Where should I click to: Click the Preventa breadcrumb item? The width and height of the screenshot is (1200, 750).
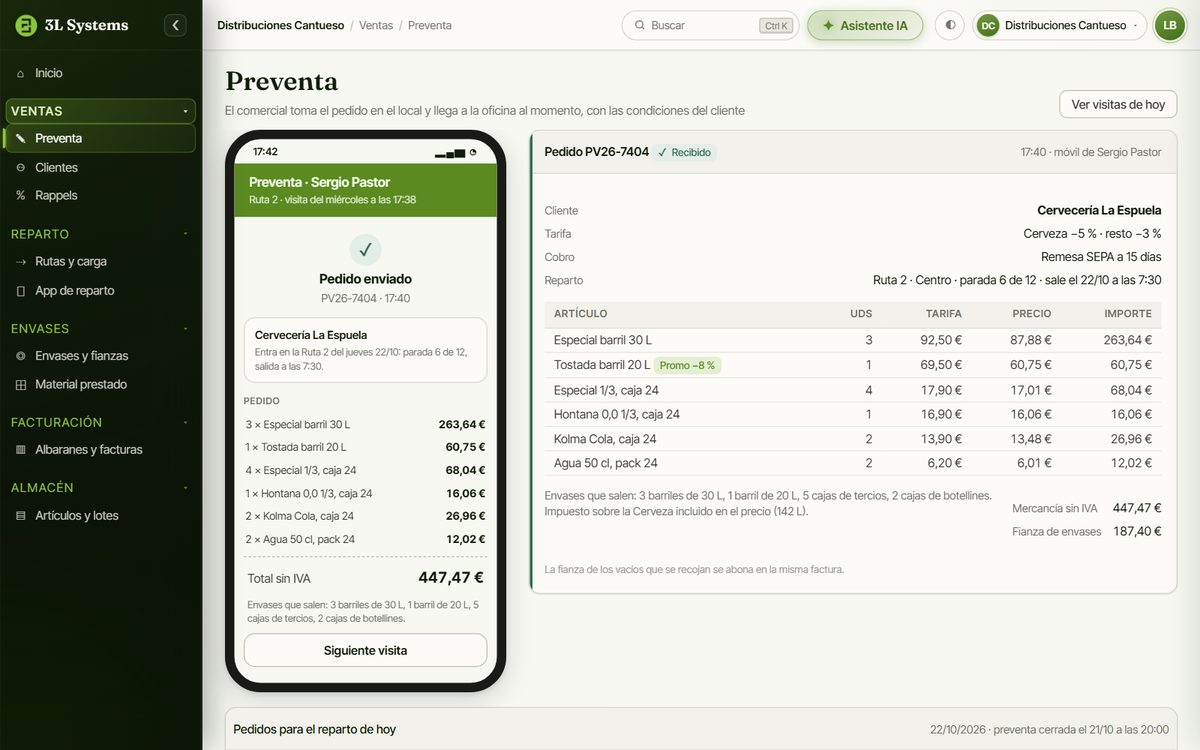point(430,25)
